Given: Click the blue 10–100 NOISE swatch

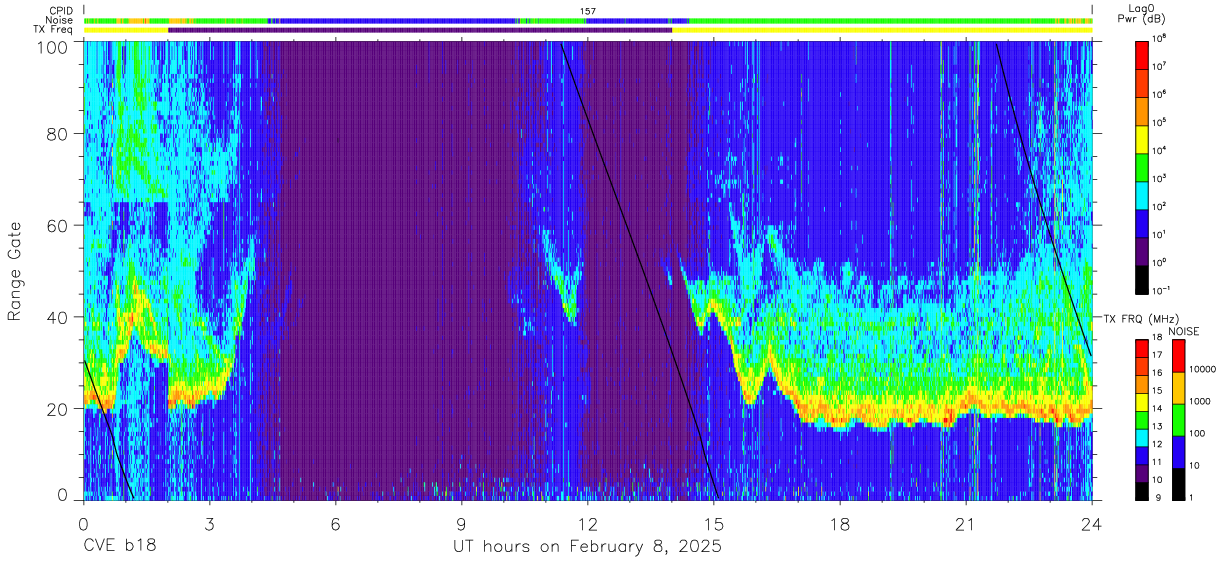Looking at the screenshot, I should coord(1179,450).
